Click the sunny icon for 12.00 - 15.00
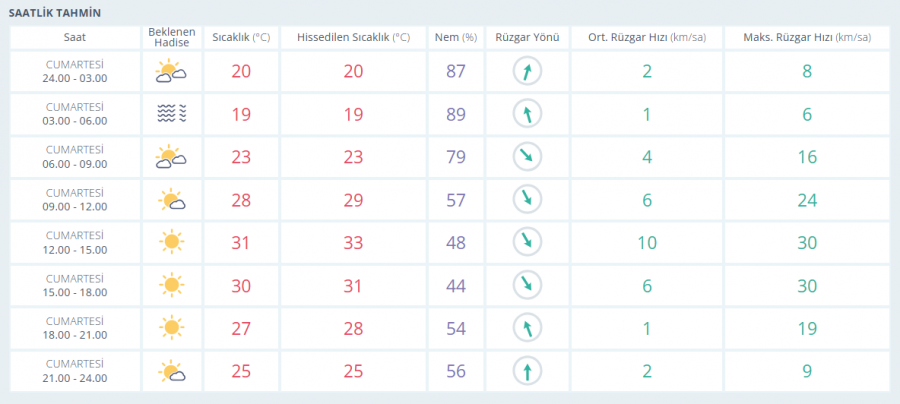This screenshot has height=404, width=900. pyautogui.click(x=171, y=242)
